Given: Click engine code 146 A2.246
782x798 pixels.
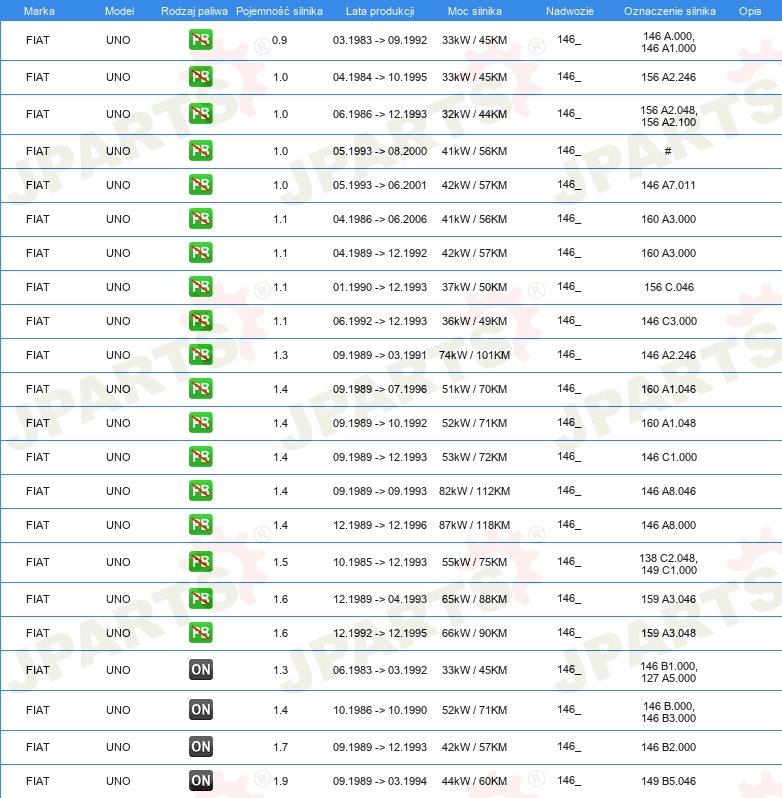Looking at the screenshot, I should 669,355.
